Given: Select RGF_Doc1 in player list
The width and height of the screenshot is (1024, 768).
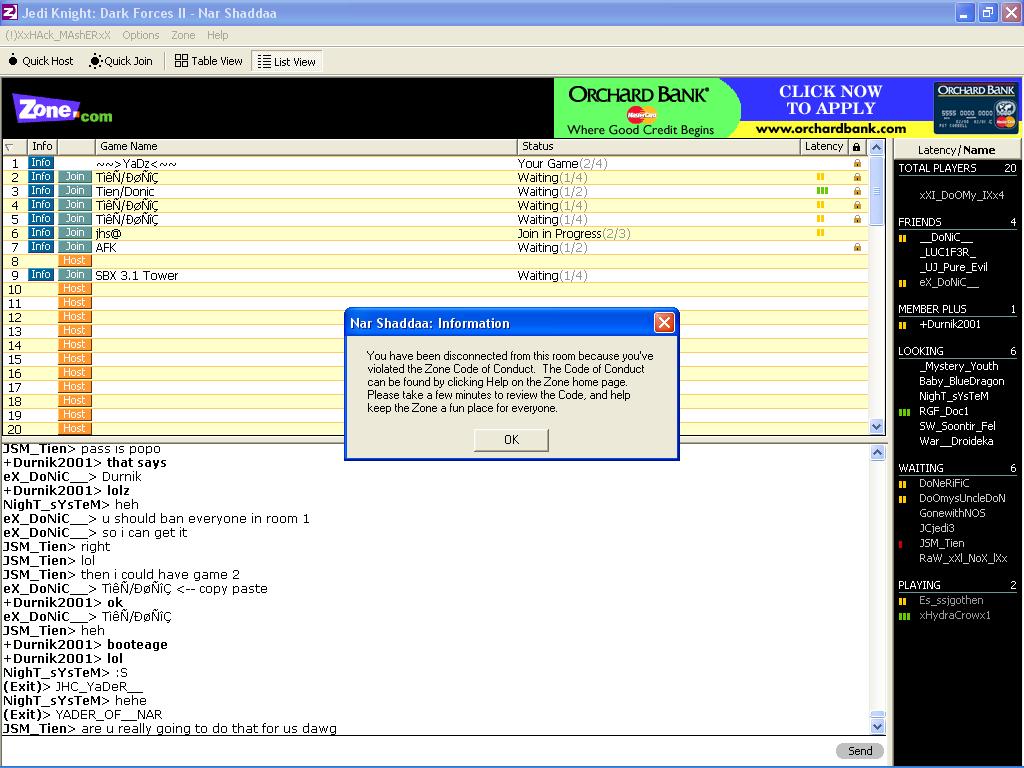Looking at the screenshot, I should coord(944,411).
